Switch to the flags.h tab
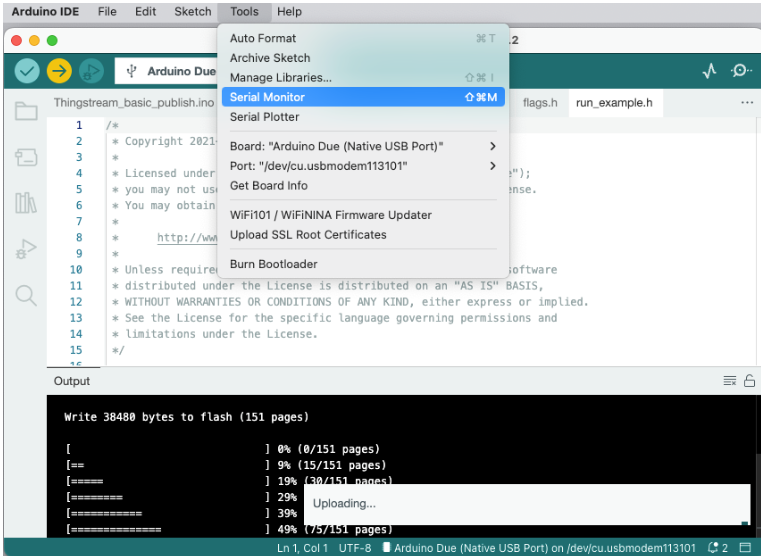The image size is (761, 556). 540,103
